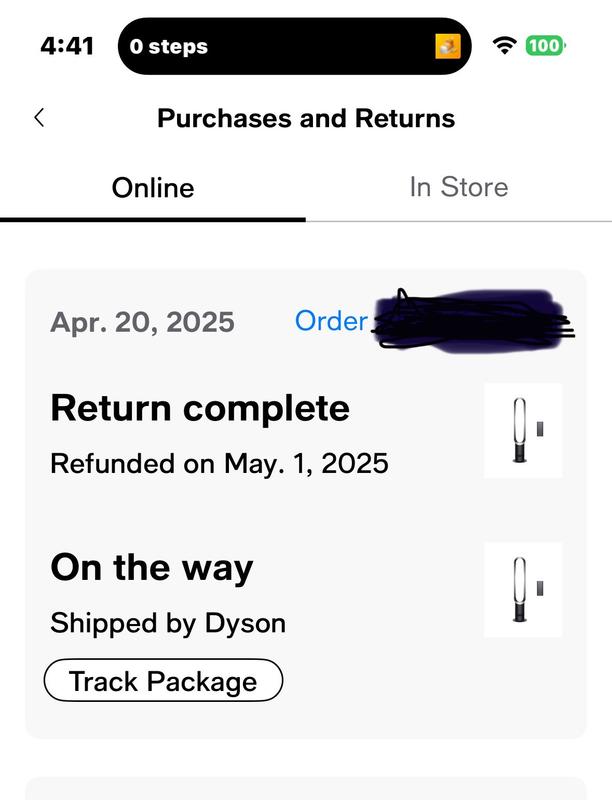Select the Return complete heading
Screen dimensions: 612x800
pos(200,408)
